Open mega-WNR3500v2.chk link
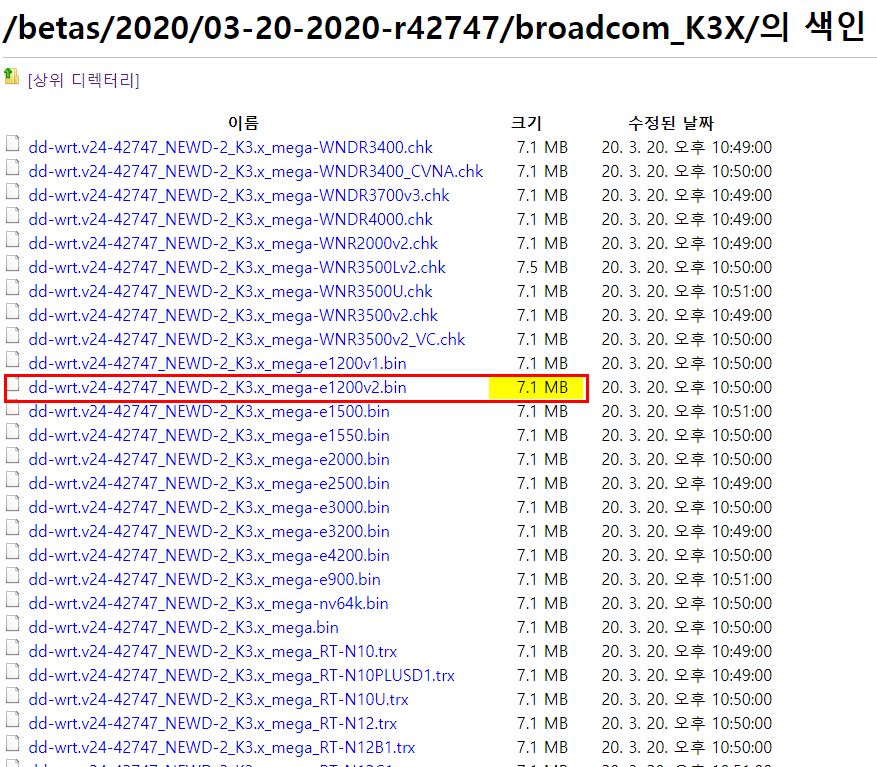The height and width of the screenshot is (767, 877). point(233,316)
